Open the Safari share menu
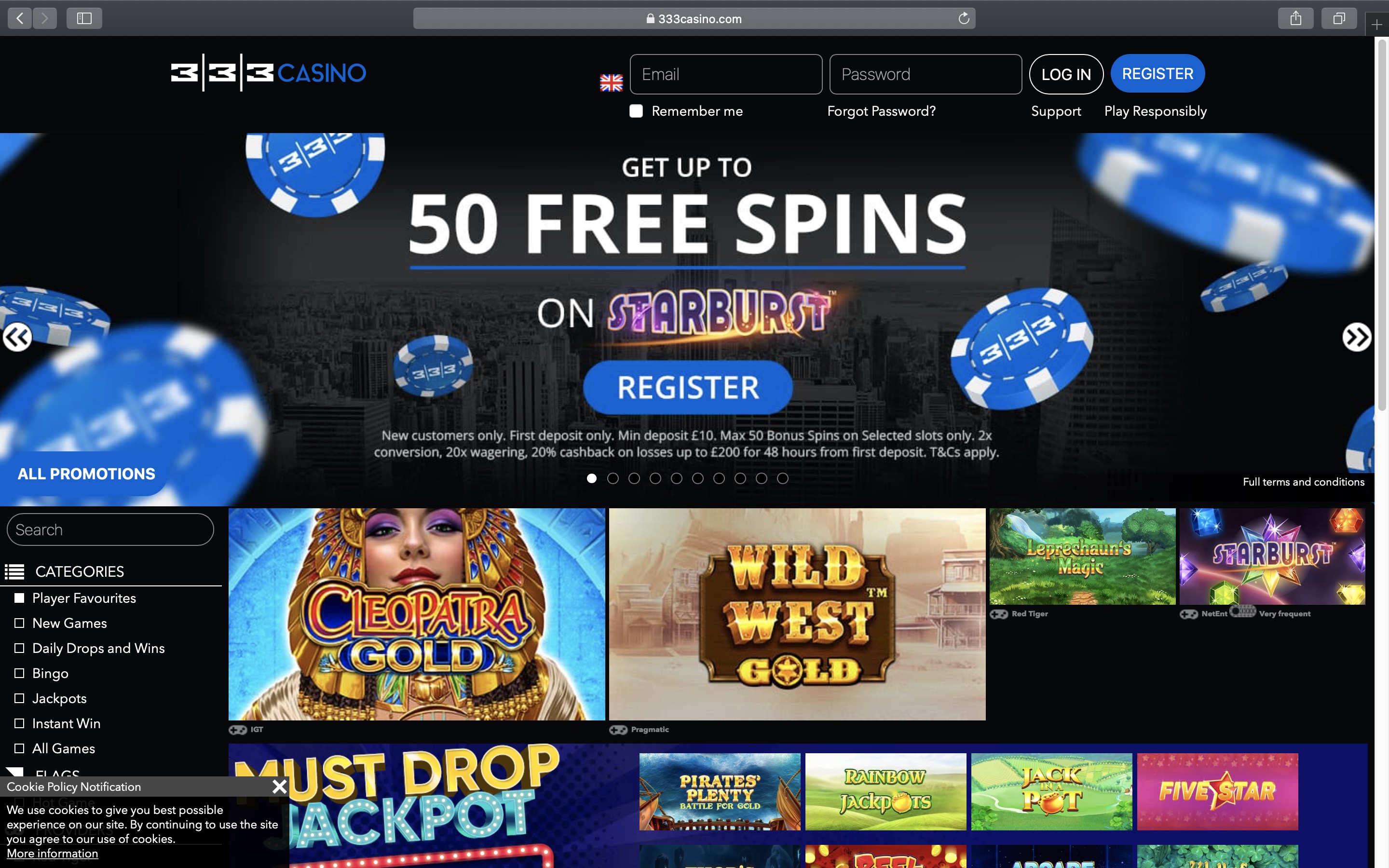Image resolution: width=1389 pixels, height=868 pixels. (1295, 18)
